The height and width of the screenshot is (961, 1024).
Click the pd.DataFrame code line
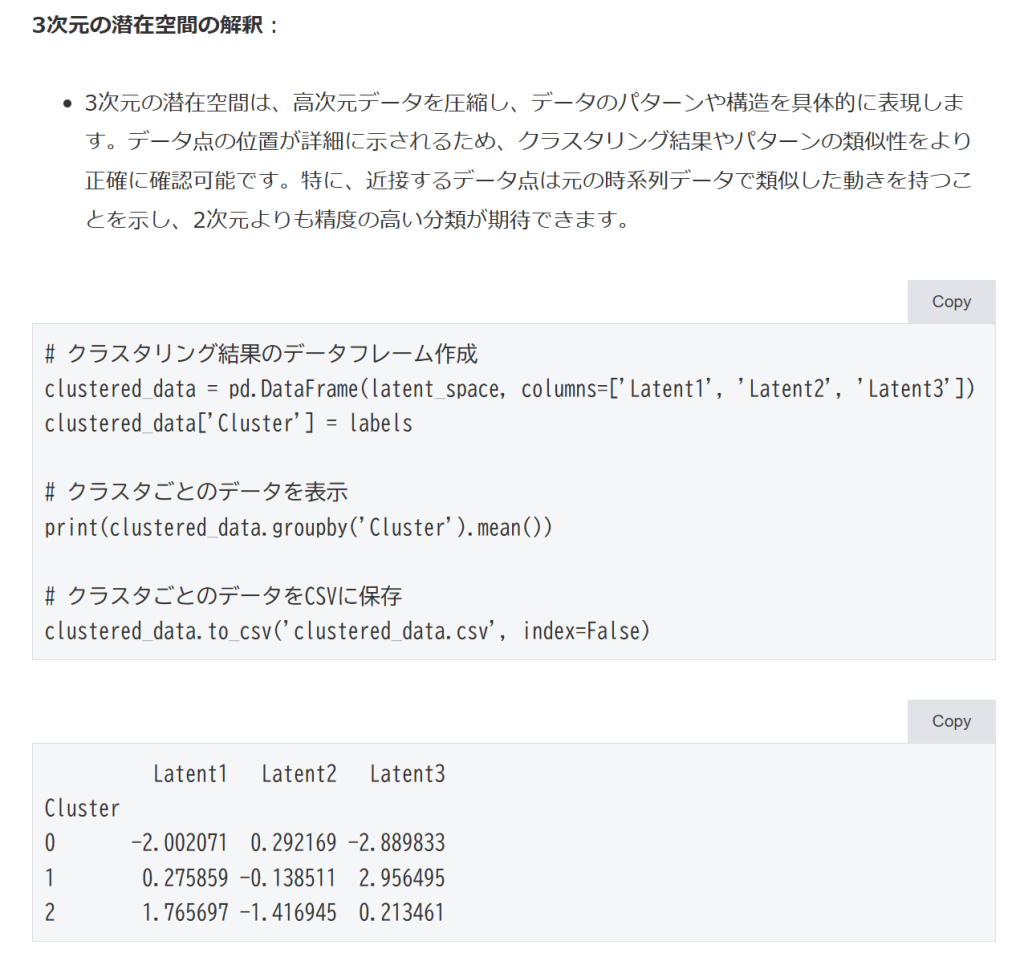coord(509,389)
